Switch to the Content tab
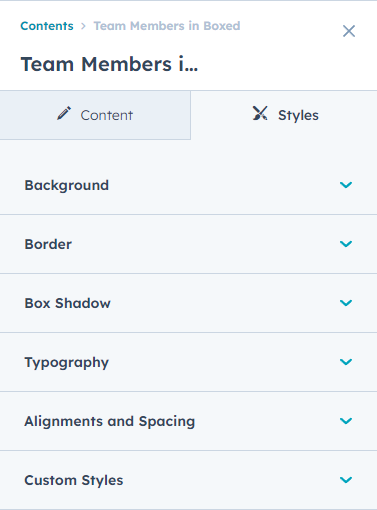This screenshot has height=510, width=377. (x=95, y=115)
